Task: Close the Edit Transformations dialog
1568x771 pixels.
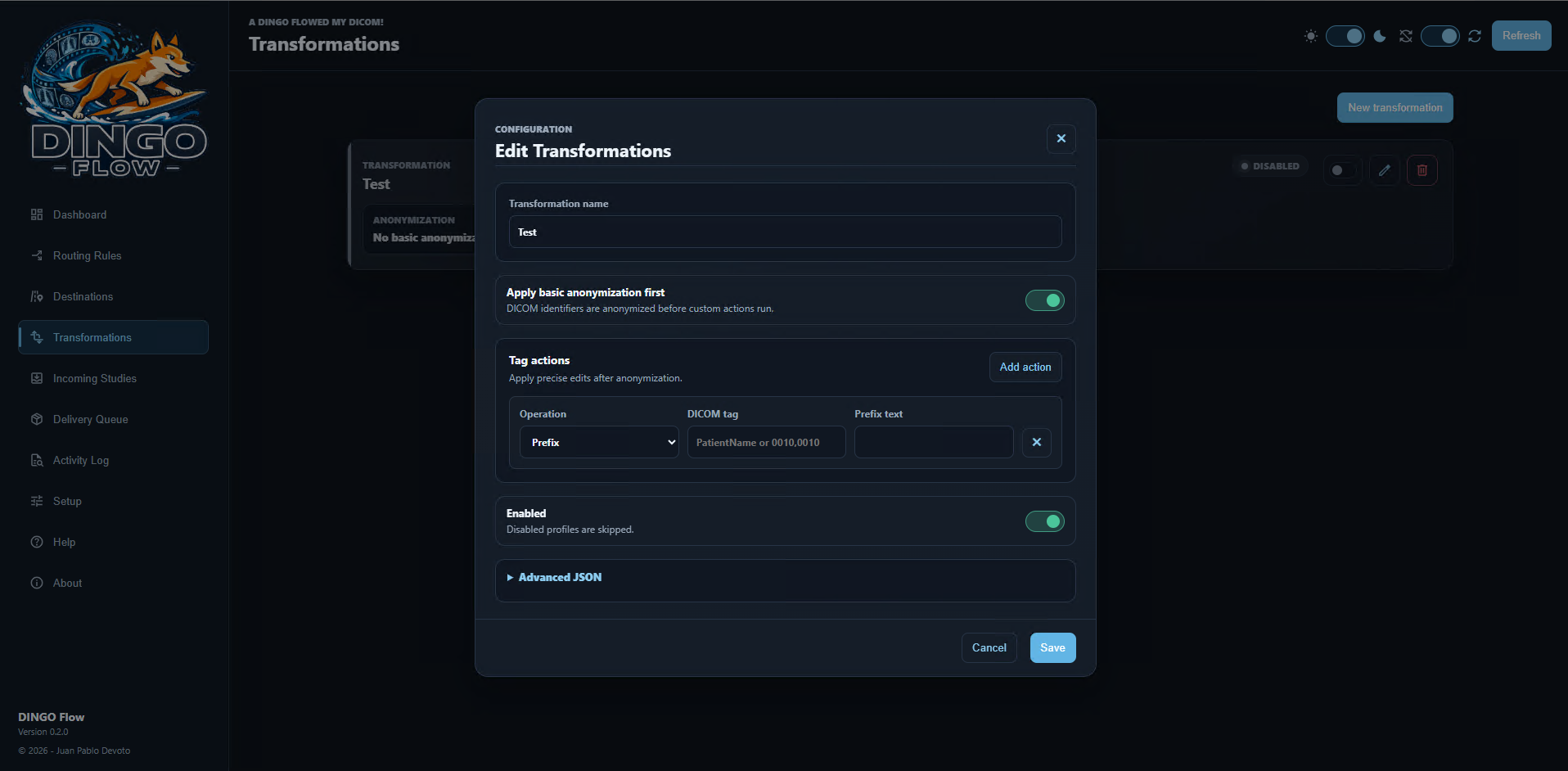Action: [1061, 138]
